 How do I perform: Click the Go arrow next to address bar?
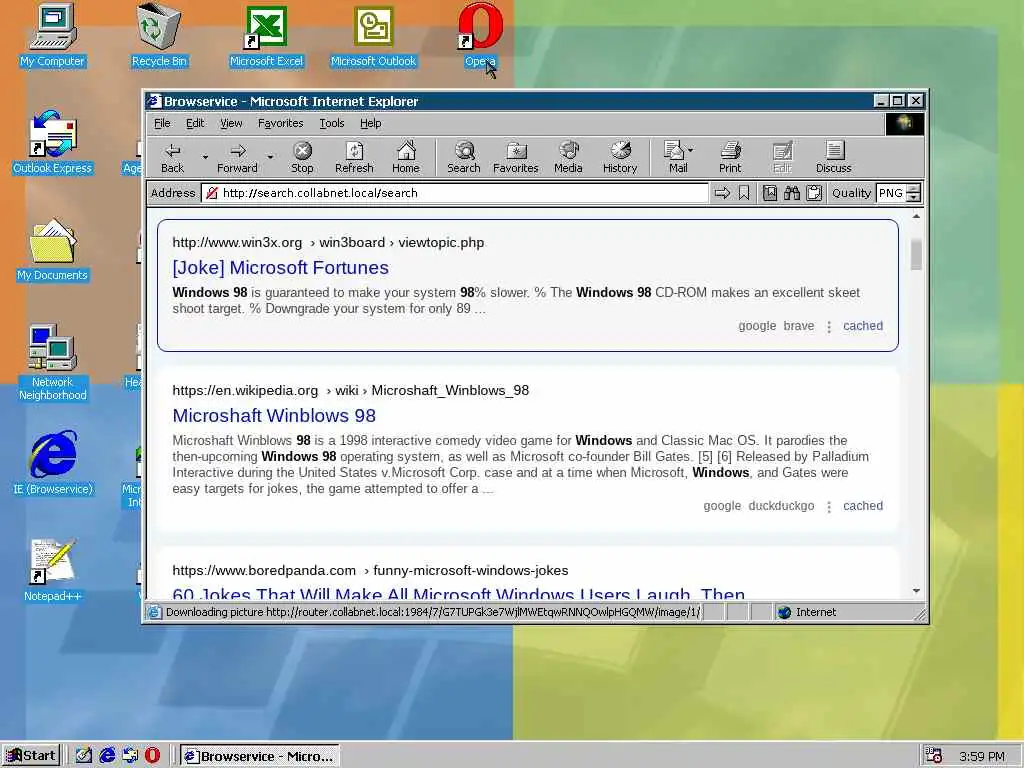click(722, 193)
